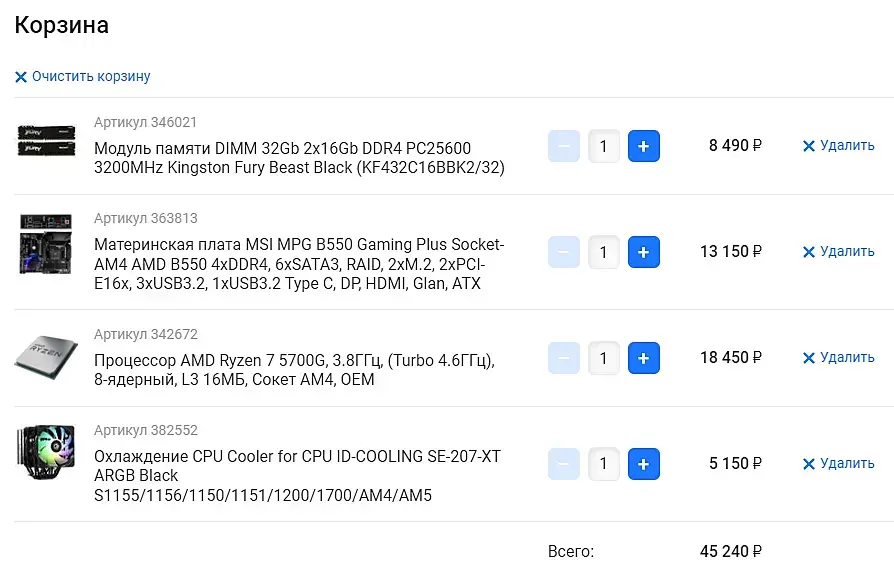Reduce AMD Ryzen 7 5700G quantity
The height and width of the screenshot is (581, 894).
[x=564, y=358]
